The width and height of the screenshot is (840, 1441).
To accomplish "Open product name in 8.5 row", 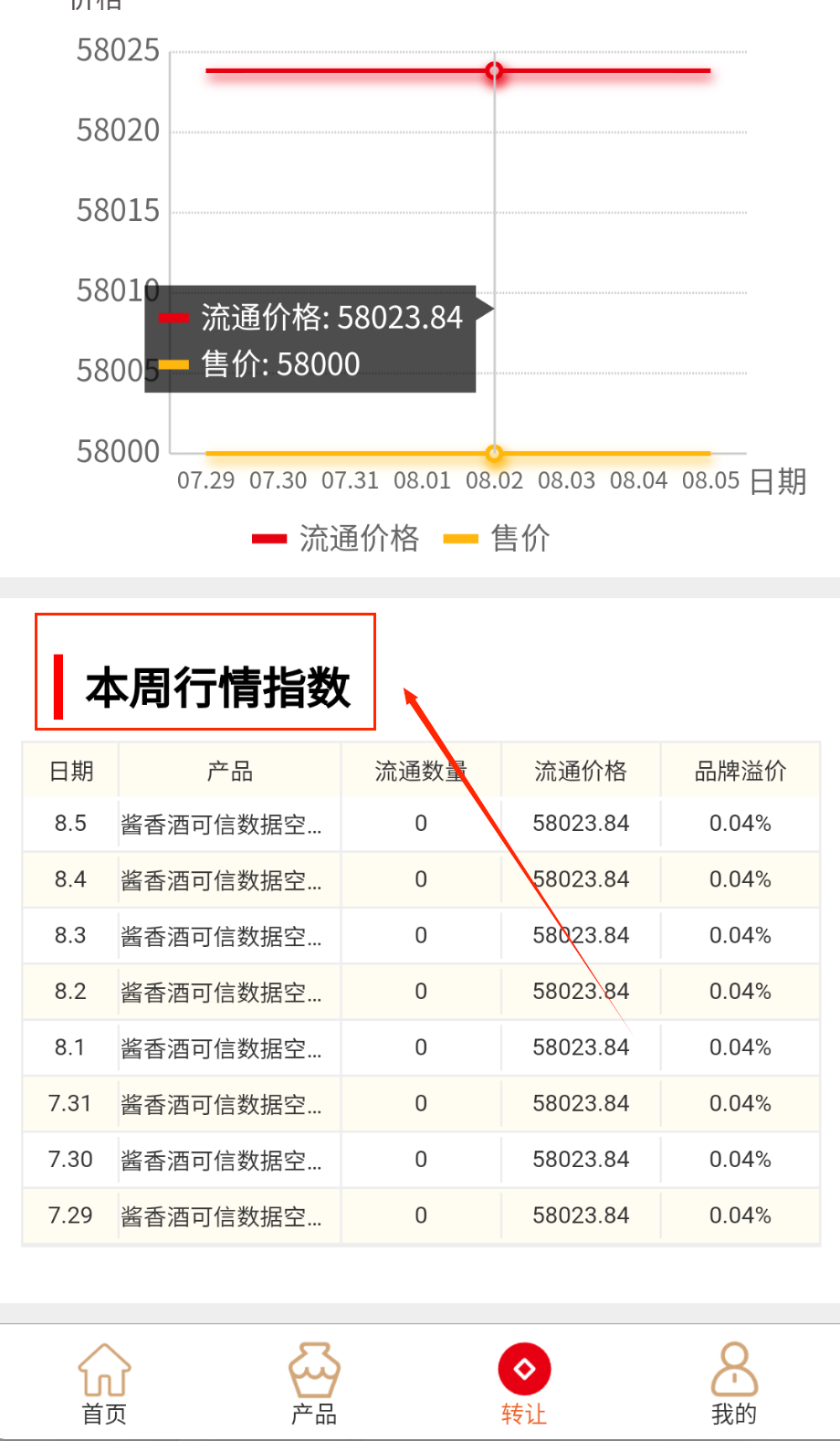I will point(221,825).
